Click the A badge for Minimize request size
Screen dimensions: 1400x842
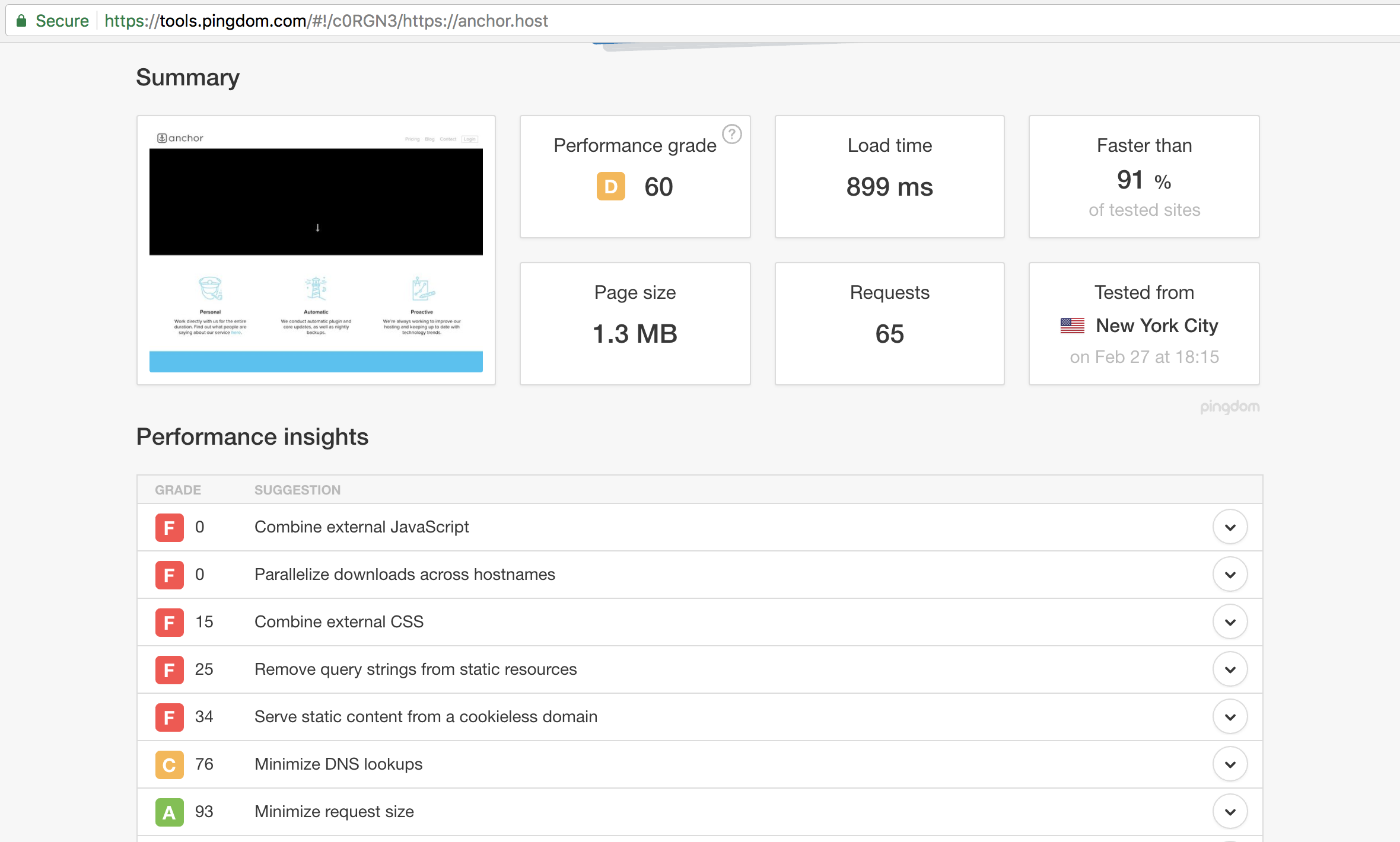click(x=169, y=812)
